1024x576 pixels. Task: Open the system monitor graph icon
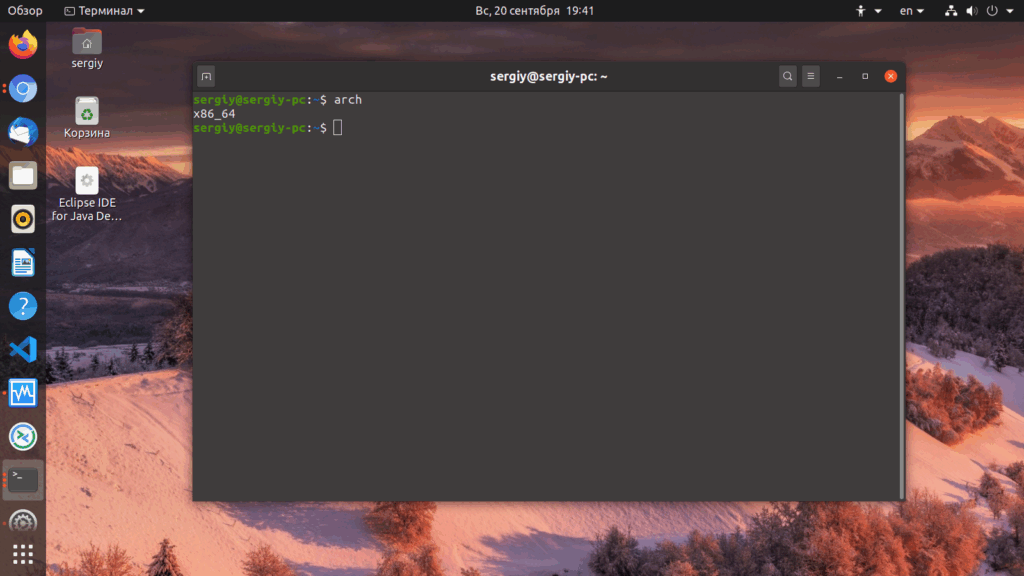[x=23, y=392]
